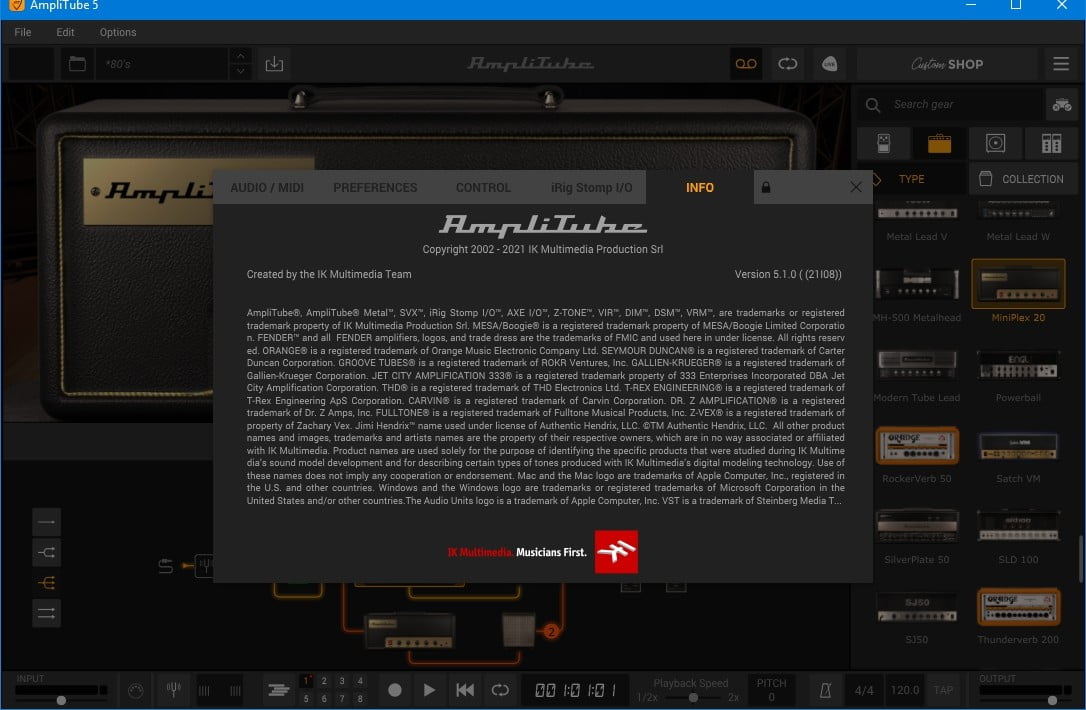Select the Powerball amp
The width and height of the screenshot is (1086, 710).
click(1018, 375)
